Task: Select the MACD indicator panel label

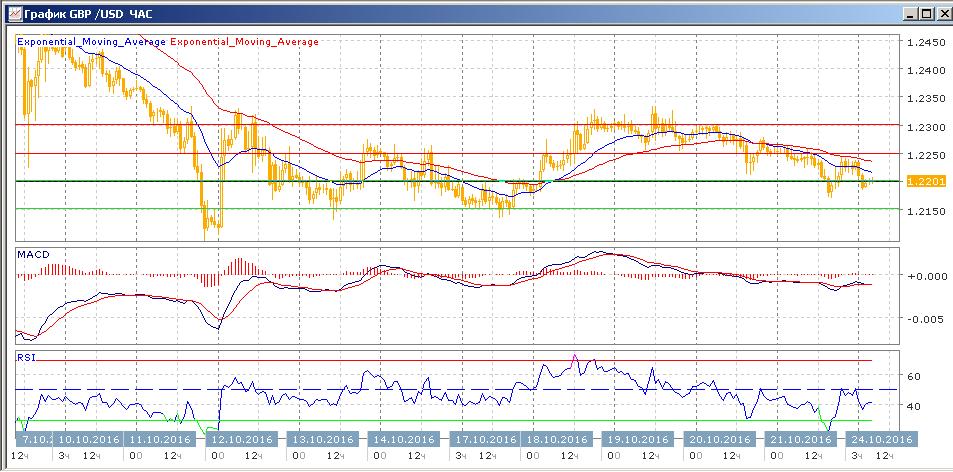Action: pyautogui.click(x=33, y=255)
